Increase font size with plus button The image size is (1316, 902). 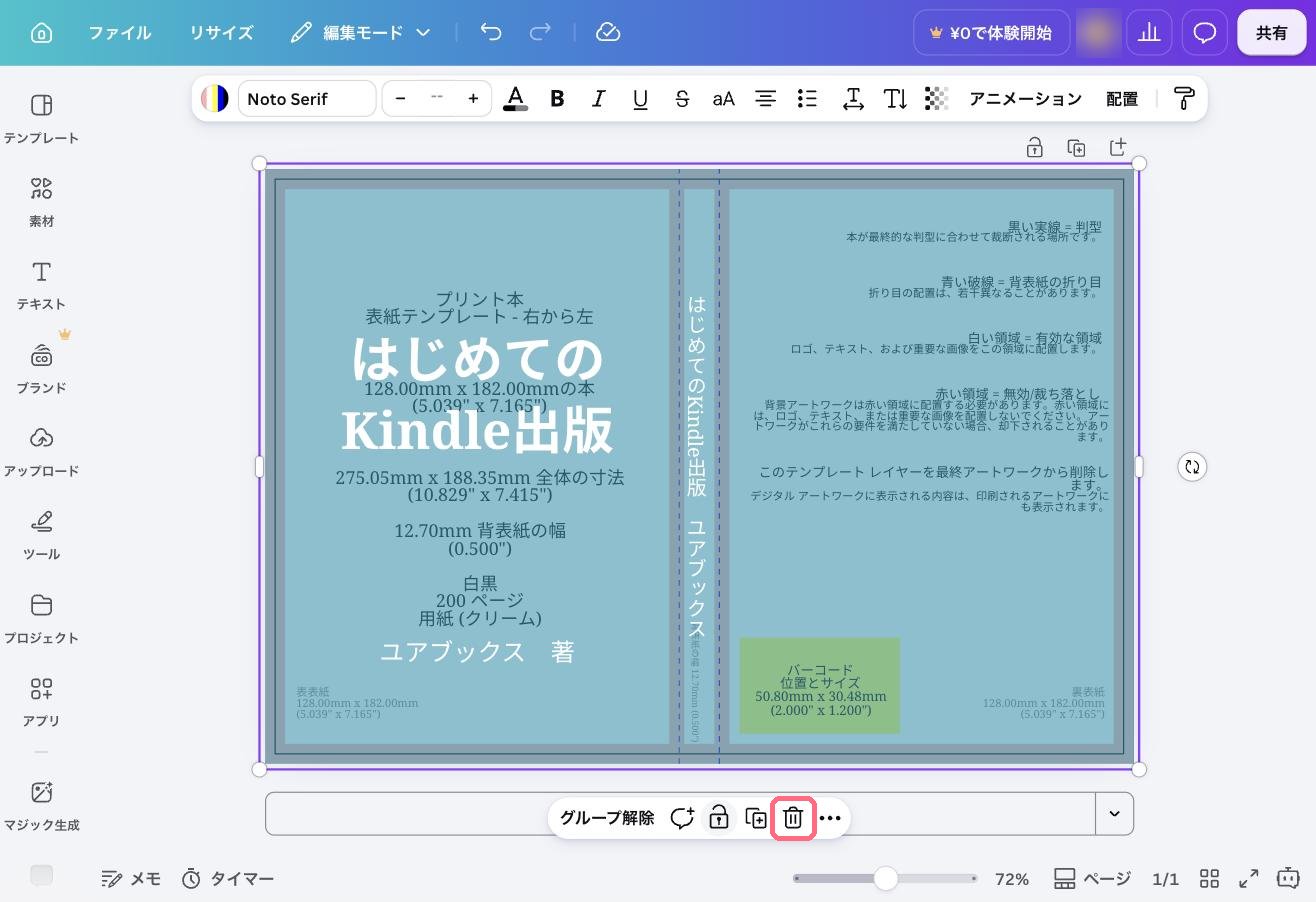click(473, 98)
